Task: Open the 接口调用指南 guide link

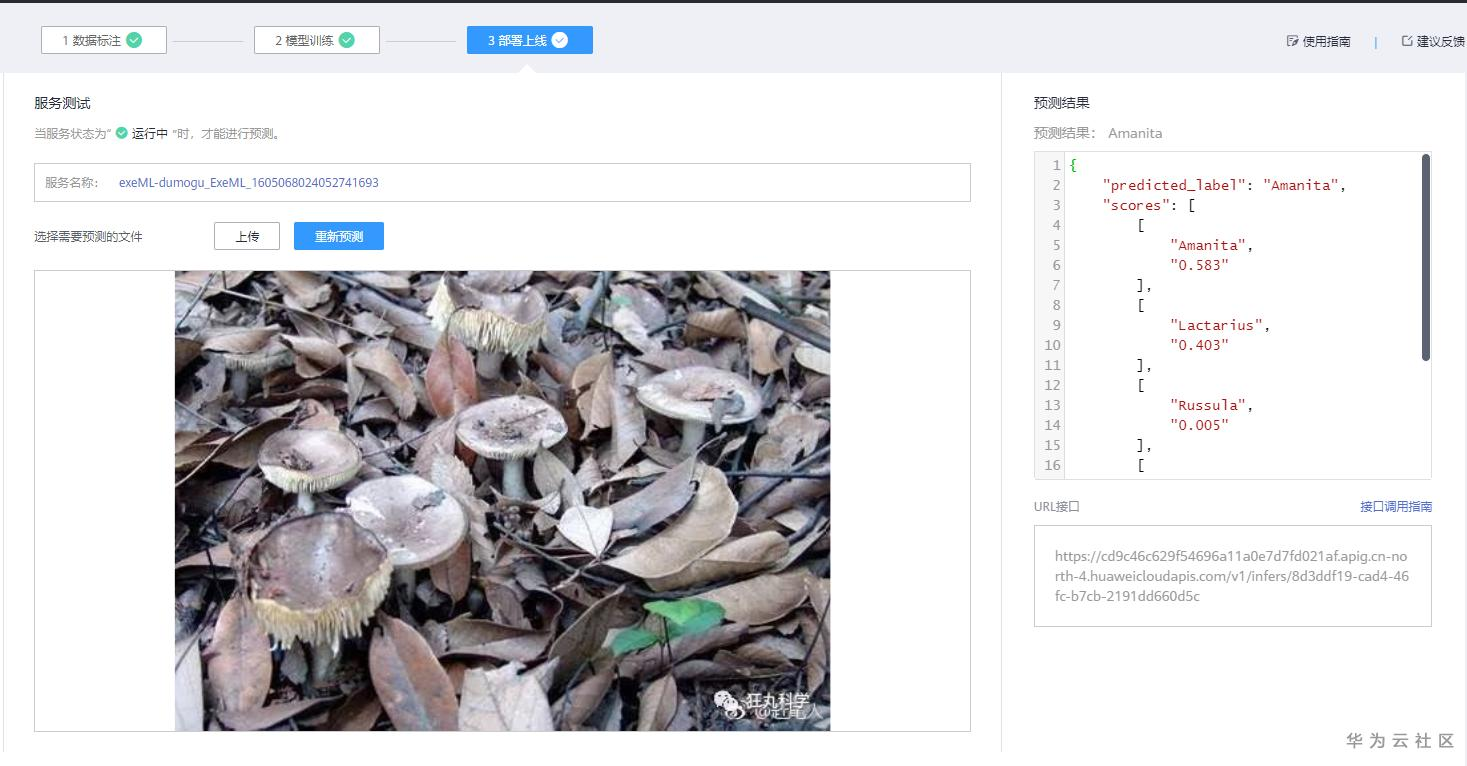Action: [x=1397, y=506]
